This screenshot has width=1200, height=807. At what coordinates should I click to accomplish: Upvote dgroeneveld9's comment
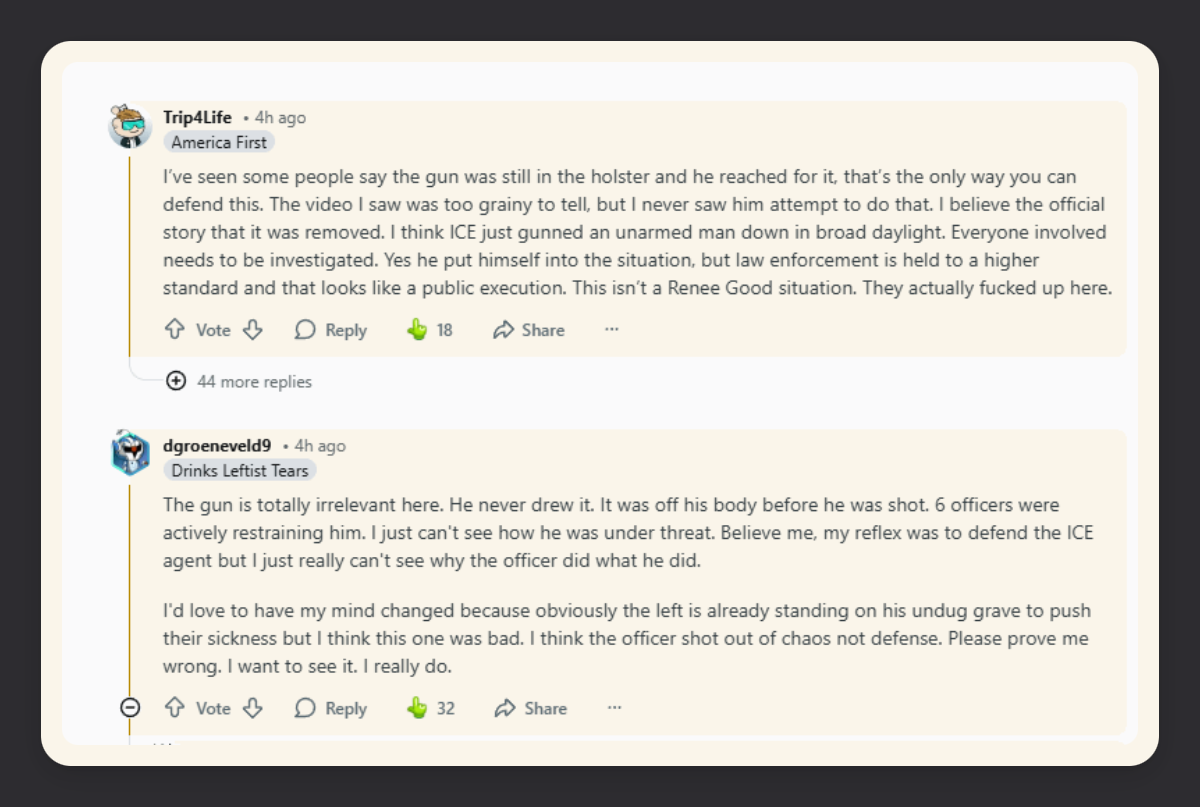point(175,708)
